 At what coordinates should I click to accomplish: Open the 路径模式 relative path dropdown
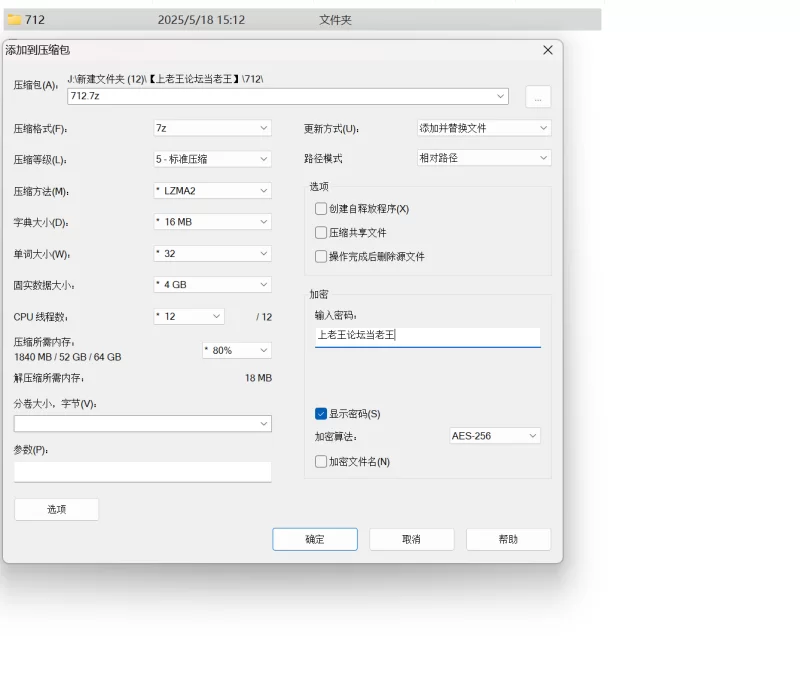coord(484,158)
